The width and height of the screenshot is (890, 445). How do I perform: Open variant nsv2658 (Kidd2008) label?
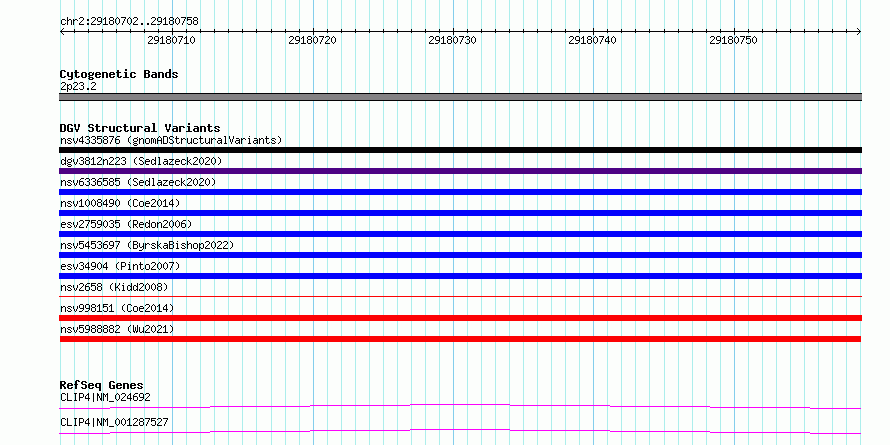[x=114, y=287]
